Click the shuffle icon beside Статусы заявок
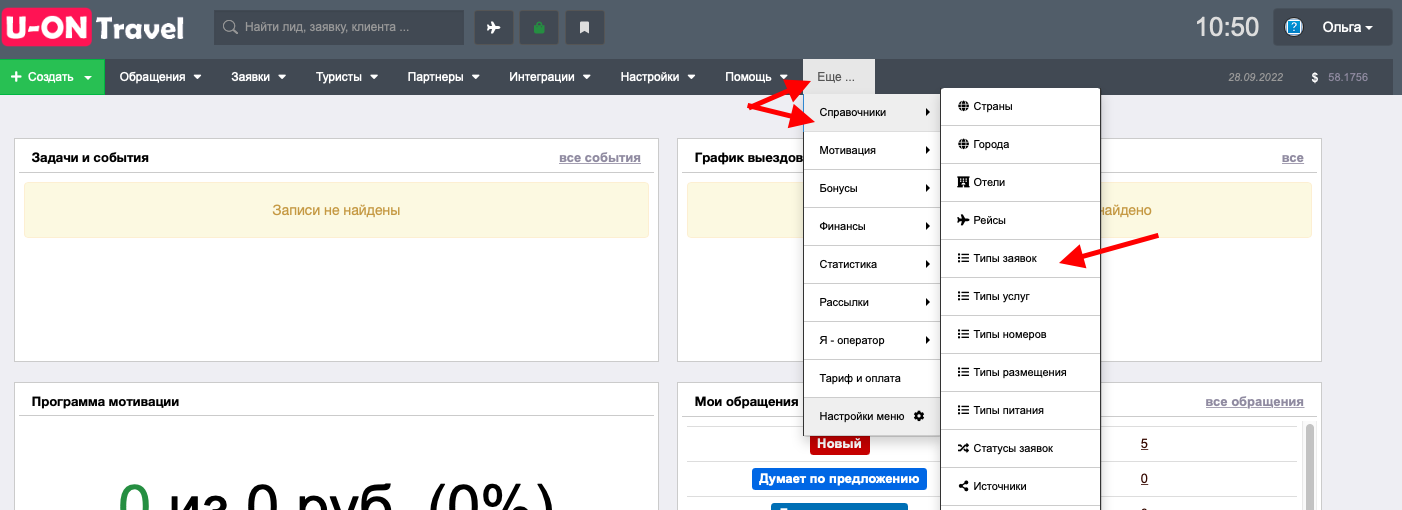This screenshot has width=1402, height=510. click(963, 448)
